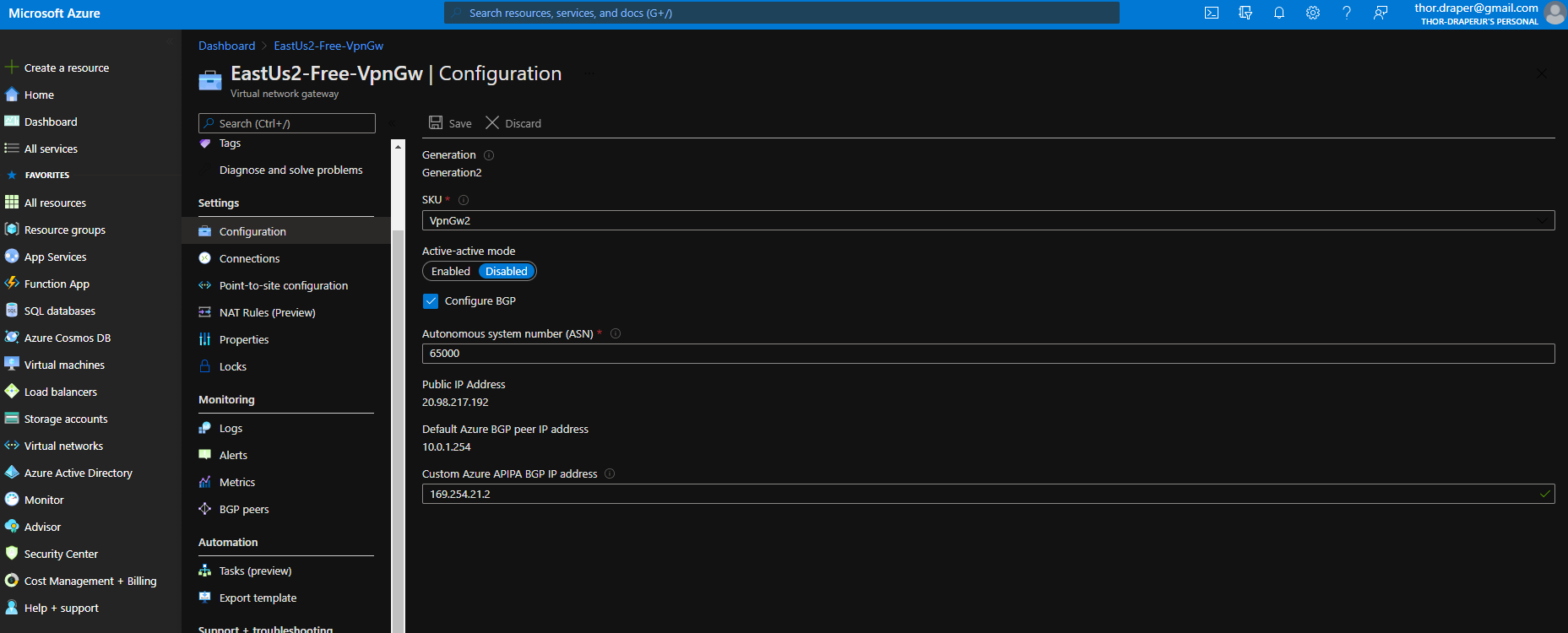Go to Dashboard via the breadcrumb
This screenshot has width=1568, height=633.
[226, 46]
